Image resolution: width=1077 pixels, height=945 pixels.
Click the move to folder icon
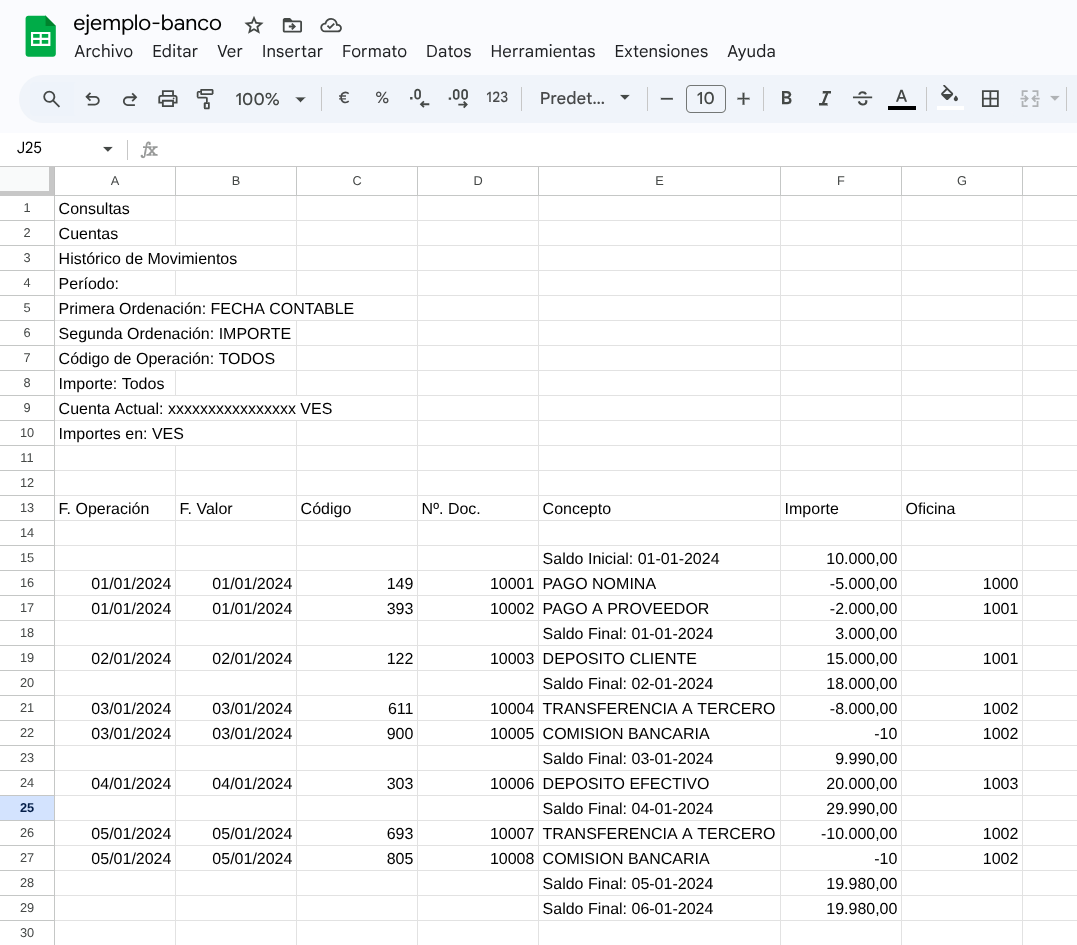(x=292, y=25)
